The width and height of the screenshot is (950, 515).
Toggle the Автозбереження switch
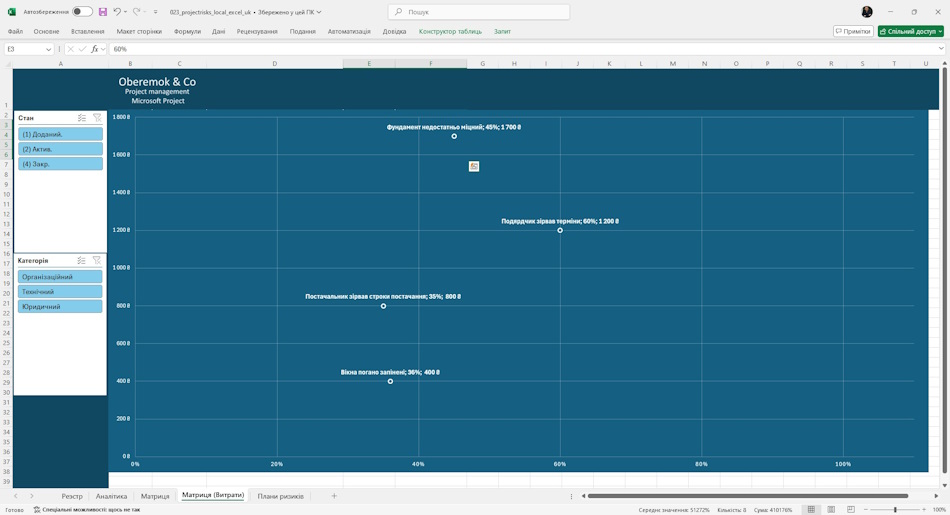(82, 12)
